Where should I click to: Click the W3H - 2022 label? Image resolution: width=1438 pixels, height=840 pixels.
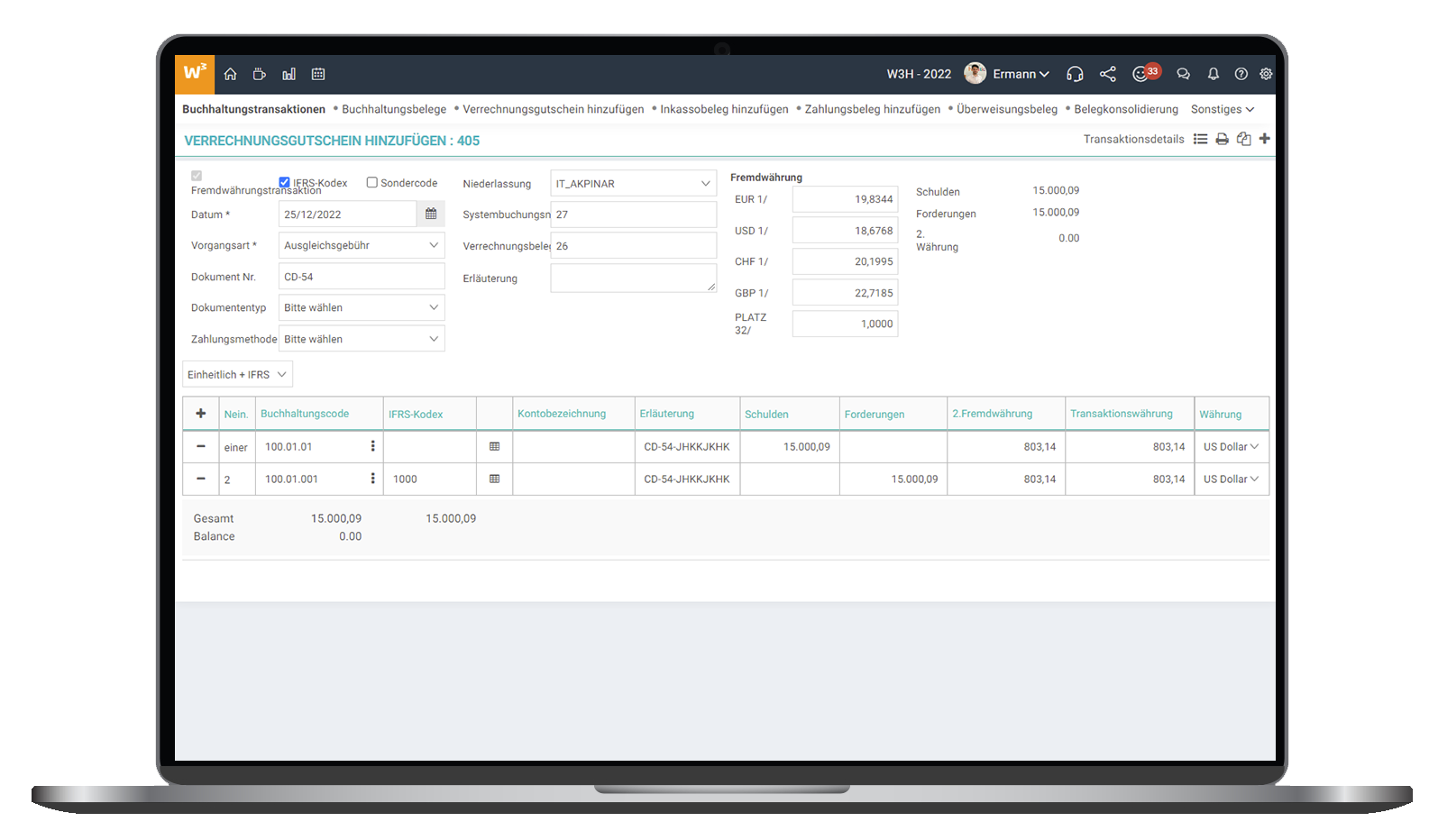[x=919, y=74]
